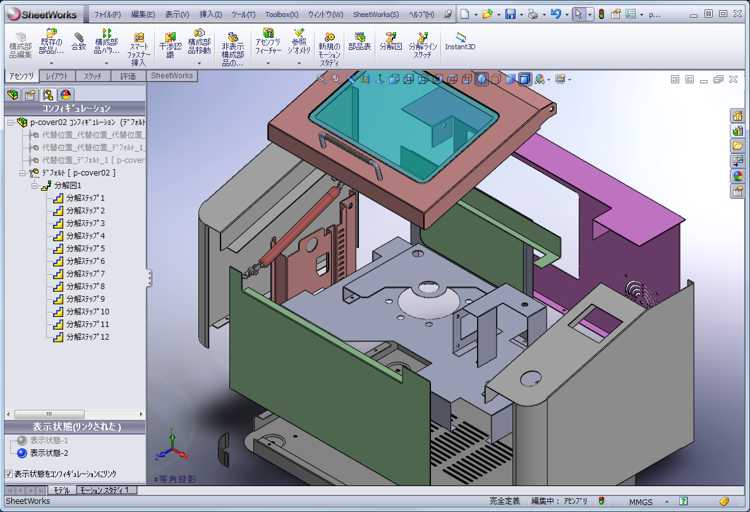
Task: Select 分解ステップ5 in the tree
Action: click(x=85, y=248)
